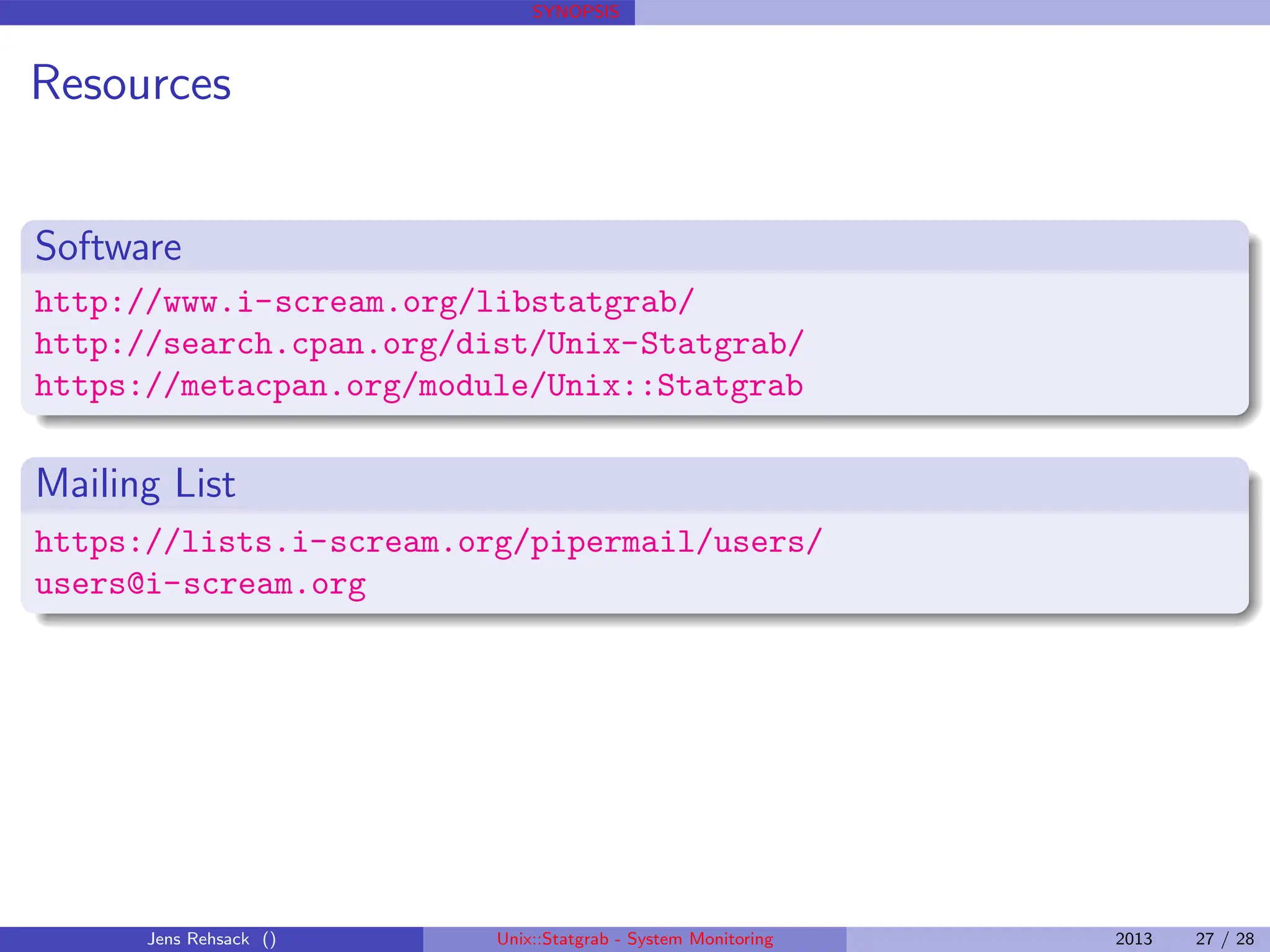The height and width of the screenshot is (952, 1270).
Task: Open the metacpan.org Unix::Statgrab link
Action: (x=419, y=386)
